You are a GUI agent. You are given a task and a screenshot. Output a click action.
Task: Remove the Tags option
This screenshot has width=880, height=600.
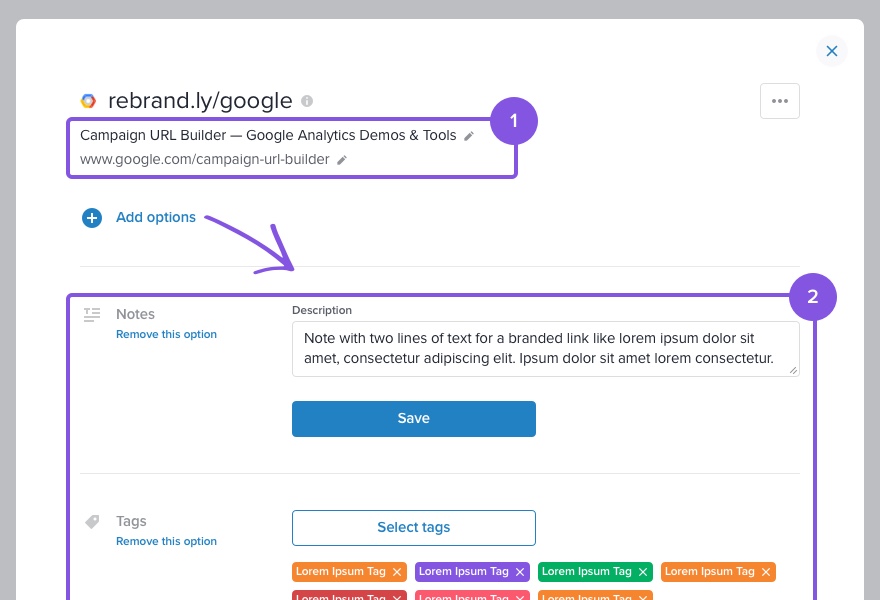[166, 541]
